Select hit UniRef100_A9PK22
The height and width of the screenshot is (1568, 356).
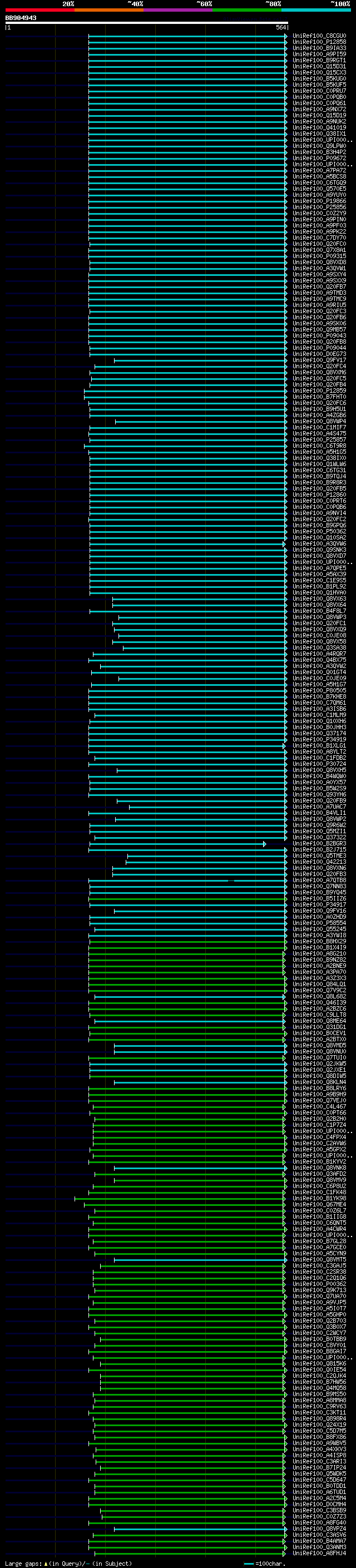click(x=319, y=231)
